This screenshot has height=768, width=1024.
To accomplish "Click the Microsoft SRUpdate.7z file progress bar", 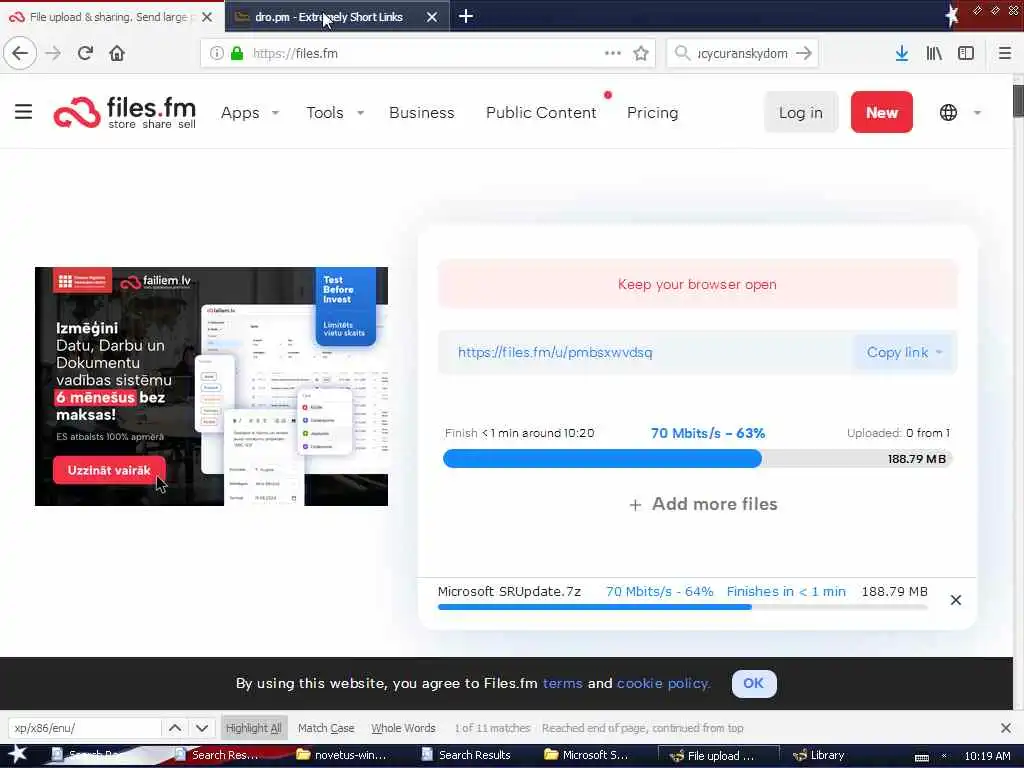I will tap(682, 607).
